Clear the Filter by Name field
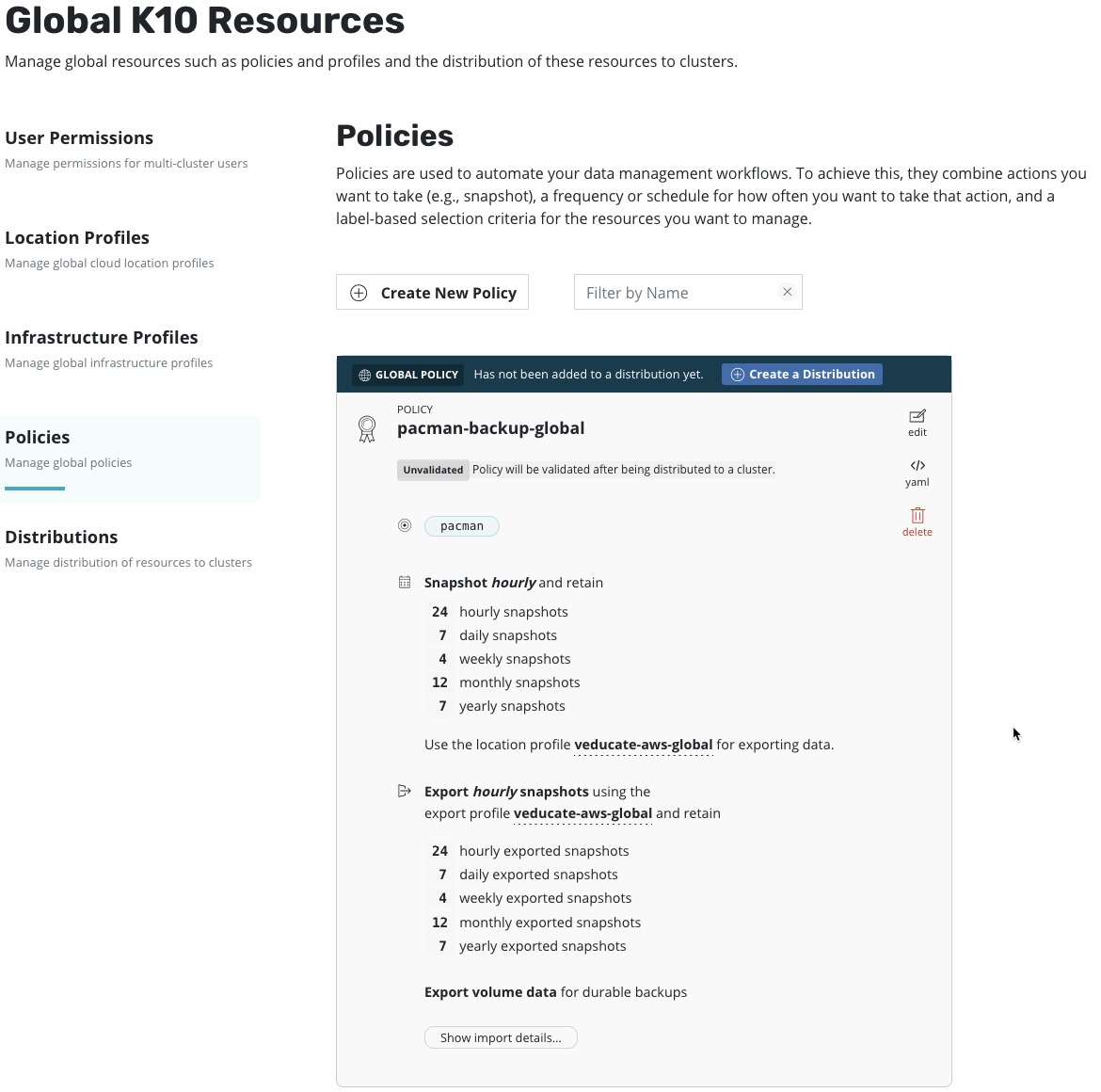 tap(787, 292)
